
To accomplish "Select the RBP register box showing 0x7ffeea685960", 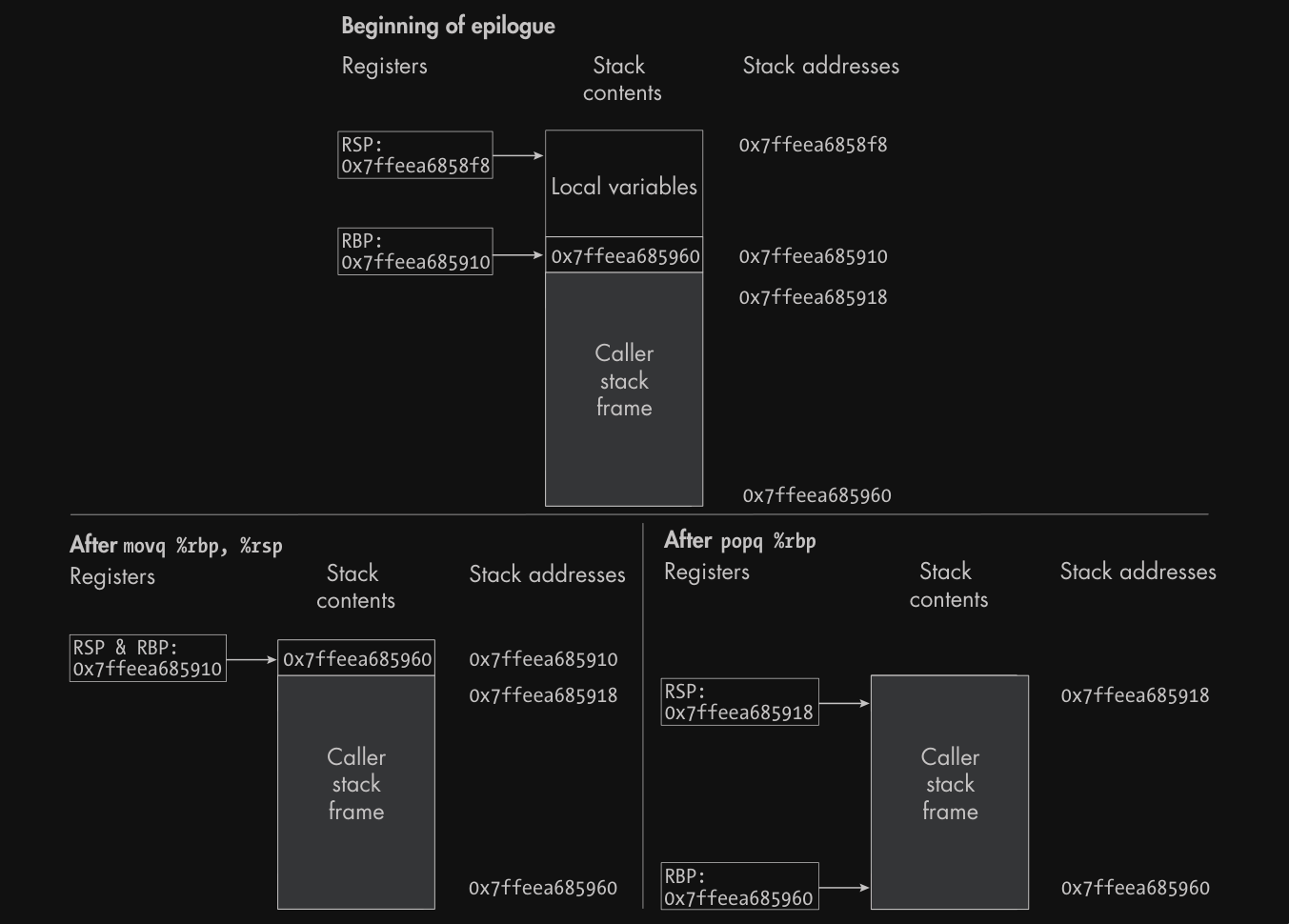I will [x=739, y=887].
